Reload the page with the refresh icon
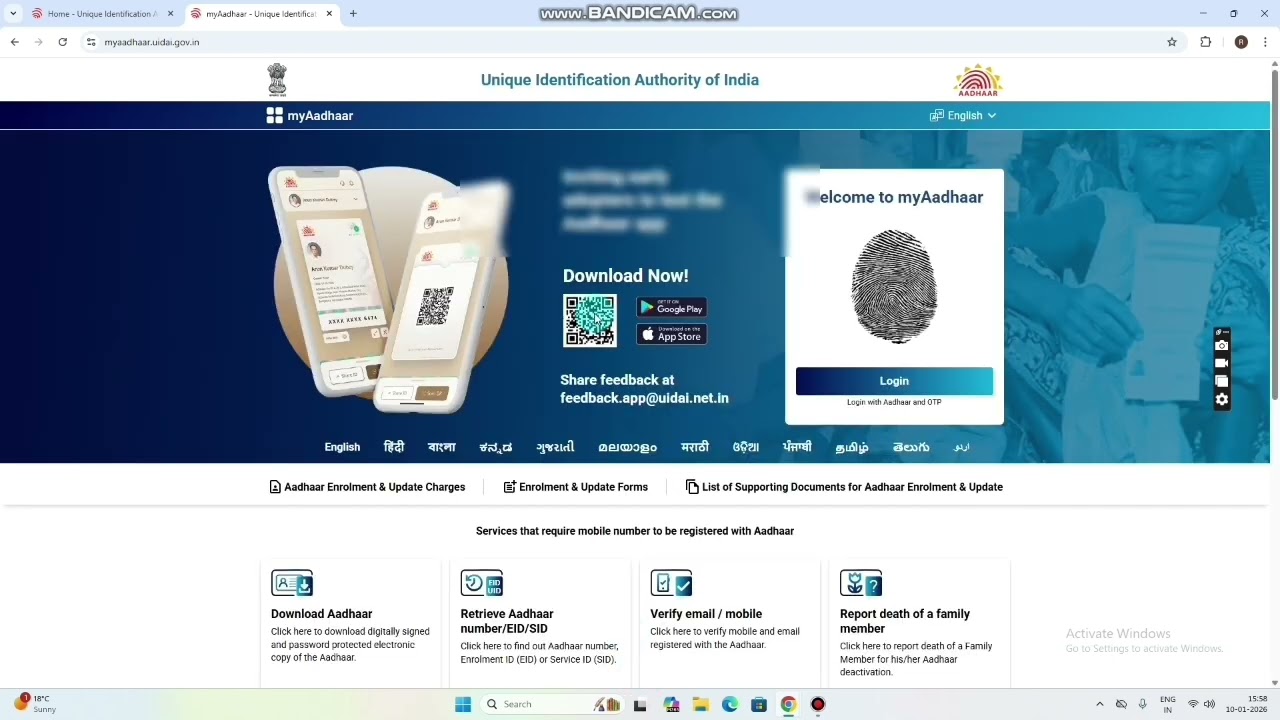The height and width of the screenshot is (720, 1280). coord(62,42)
